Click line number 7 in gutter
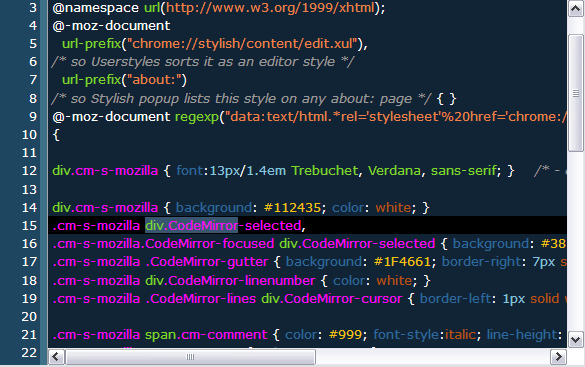The width and height of the screenshot is (585, 367). pyautogui.click(x=33, y=80)
